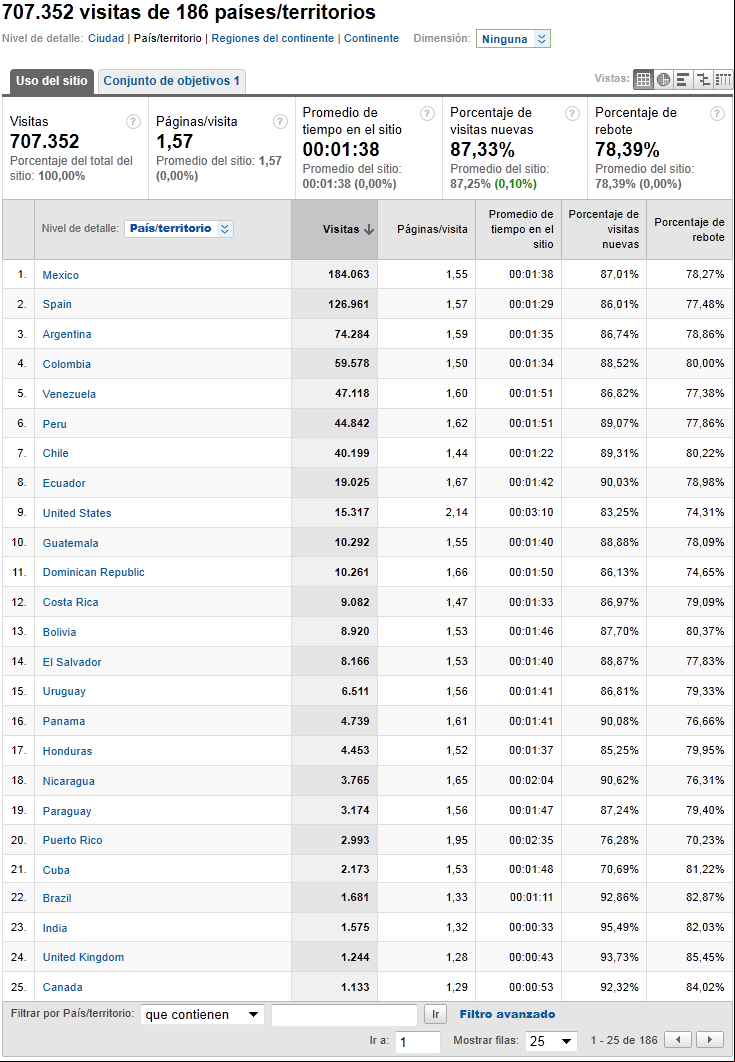Switch to the table grid view icon

[644, 80]
